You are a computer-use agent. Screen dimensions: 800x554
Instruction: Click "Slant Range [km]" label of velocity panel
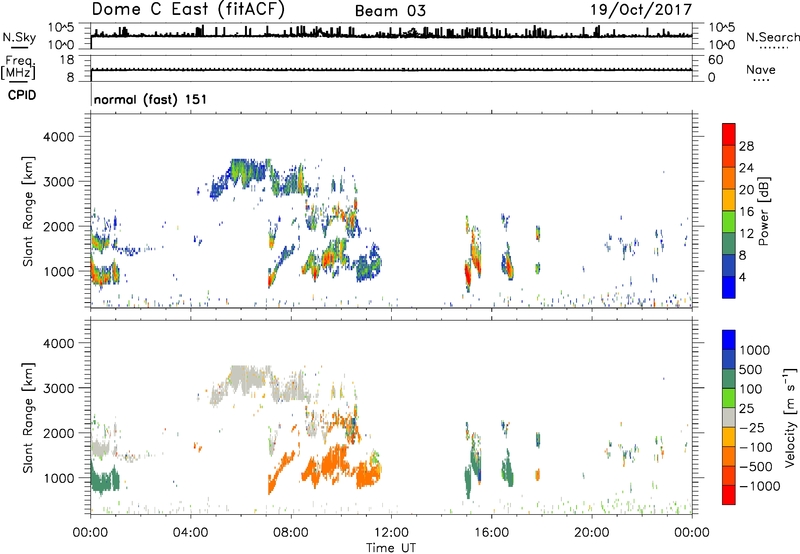coord(28,418)
